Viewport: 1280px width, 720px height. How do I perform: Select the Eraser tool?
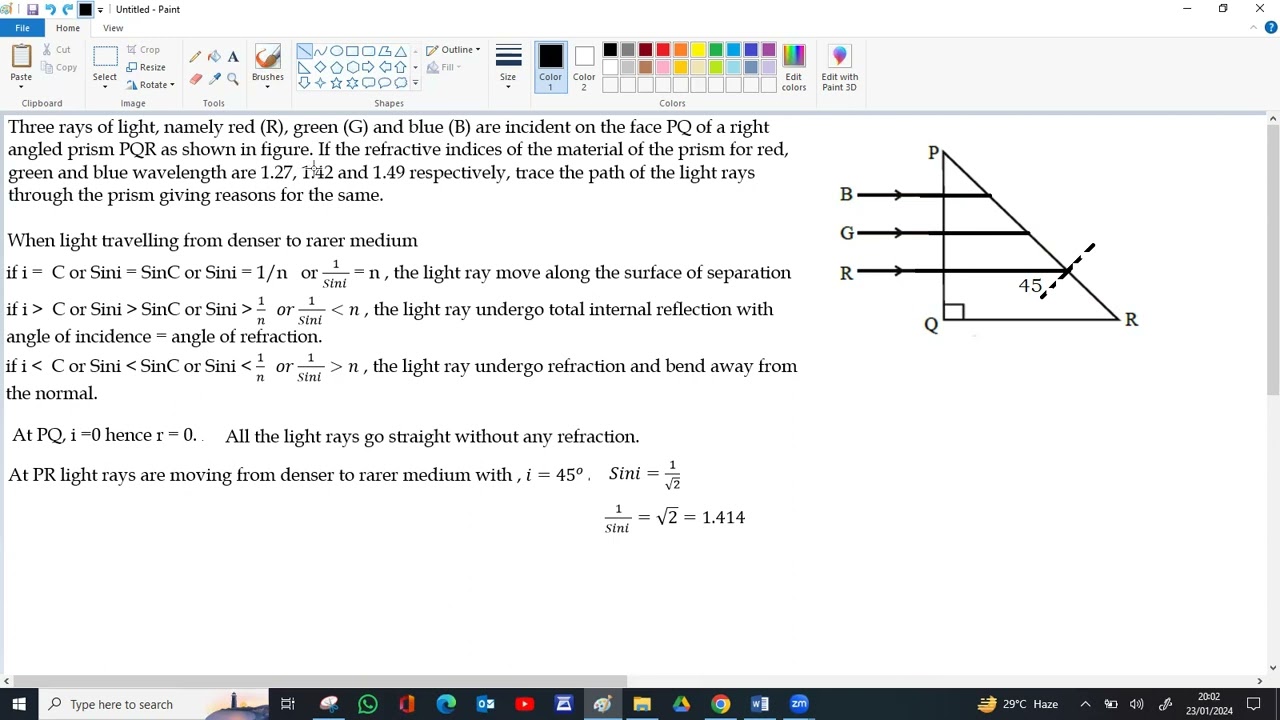pos(195,79)
